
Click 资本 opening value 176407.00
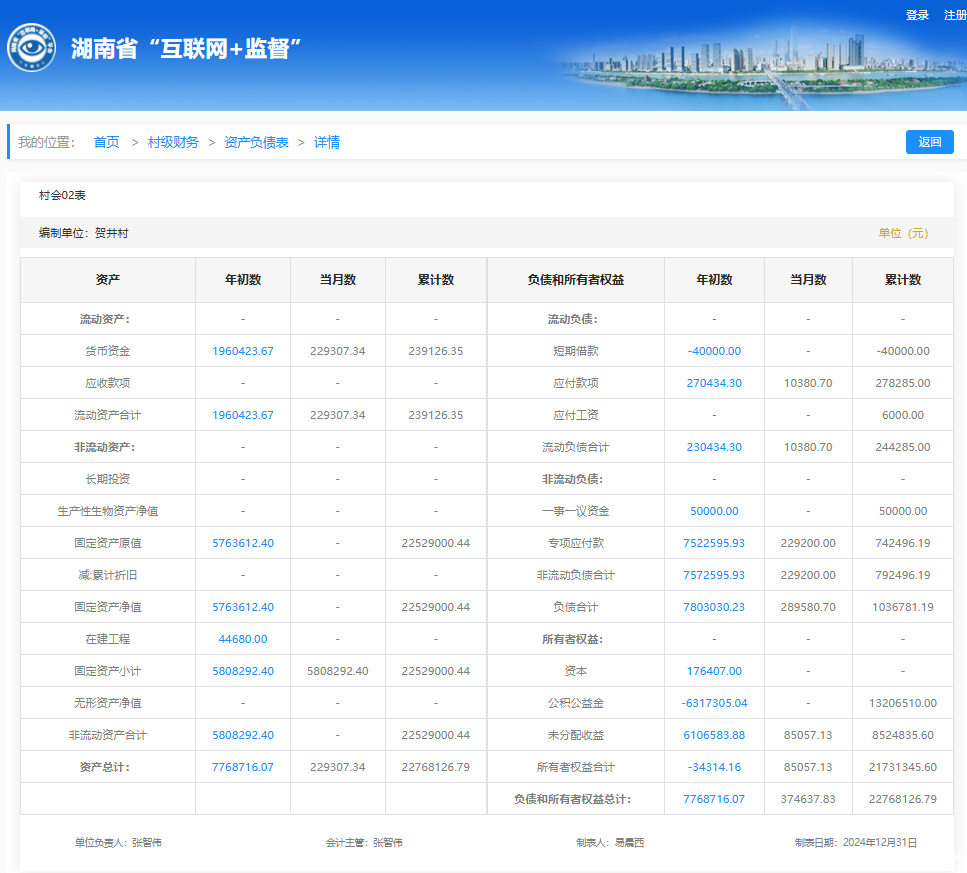click(x=714, y=671)
